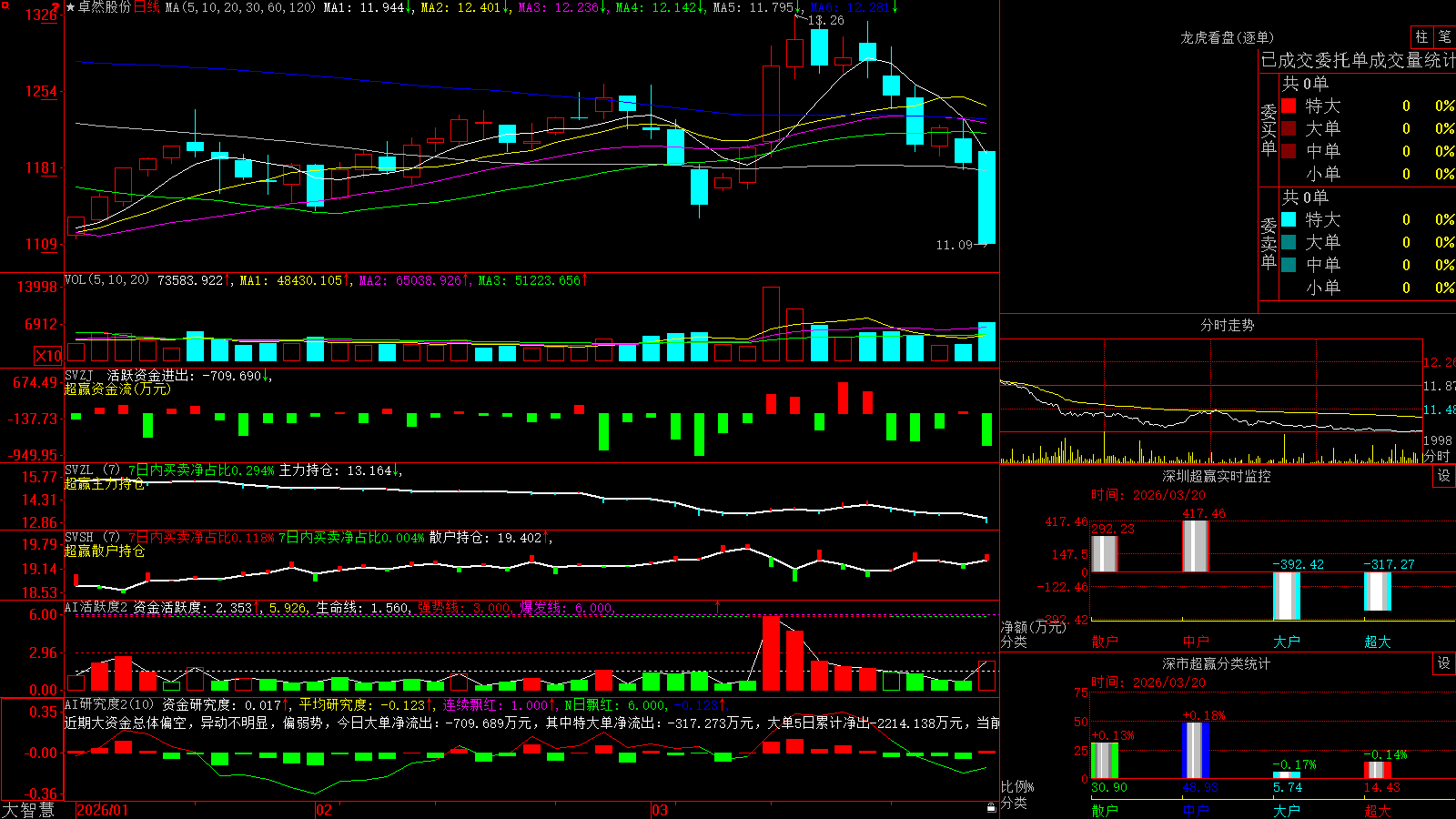Click the 散户 bar showing 292.23
The image size is (1456, 819).
[1105, 553]
